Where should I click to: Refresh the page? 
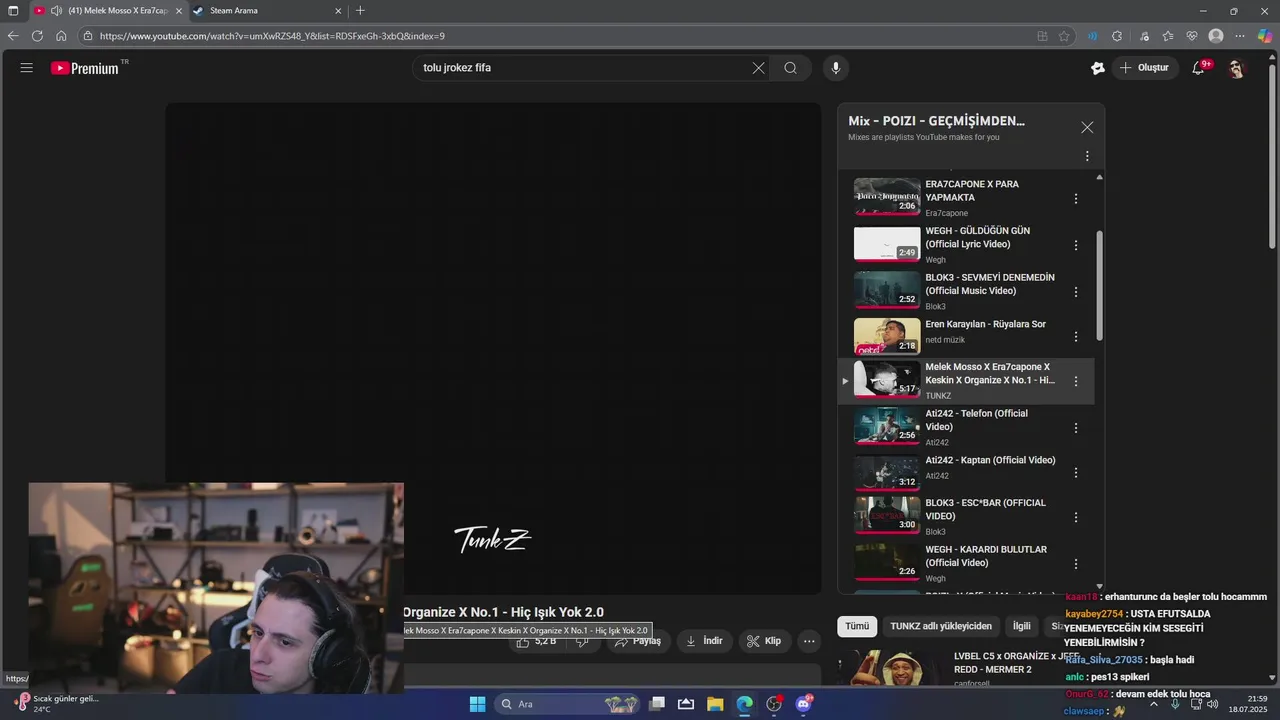tap(37, 36)
